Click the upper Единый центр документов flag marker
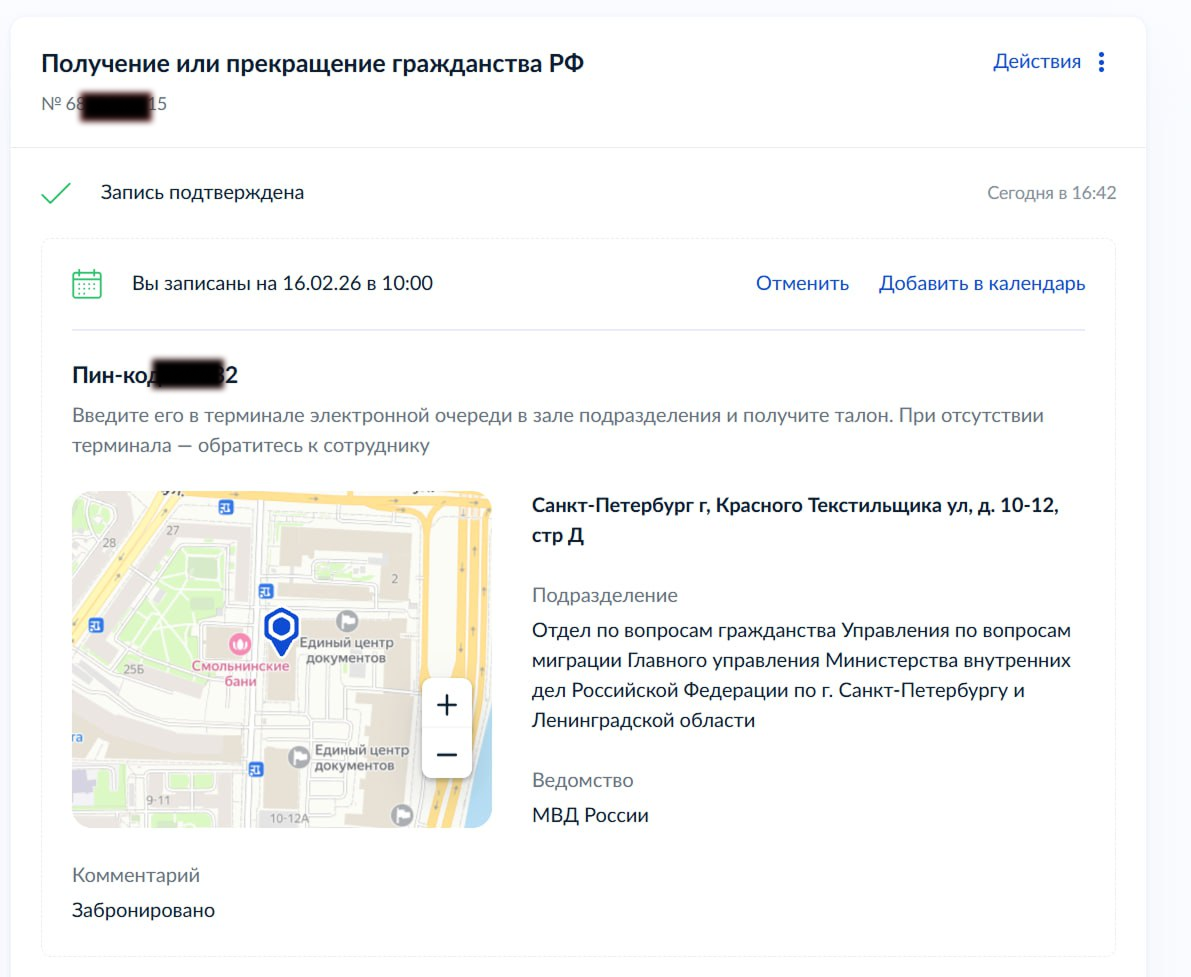The height and width of the screenshot is (977, 1191). tap(347, 621)
